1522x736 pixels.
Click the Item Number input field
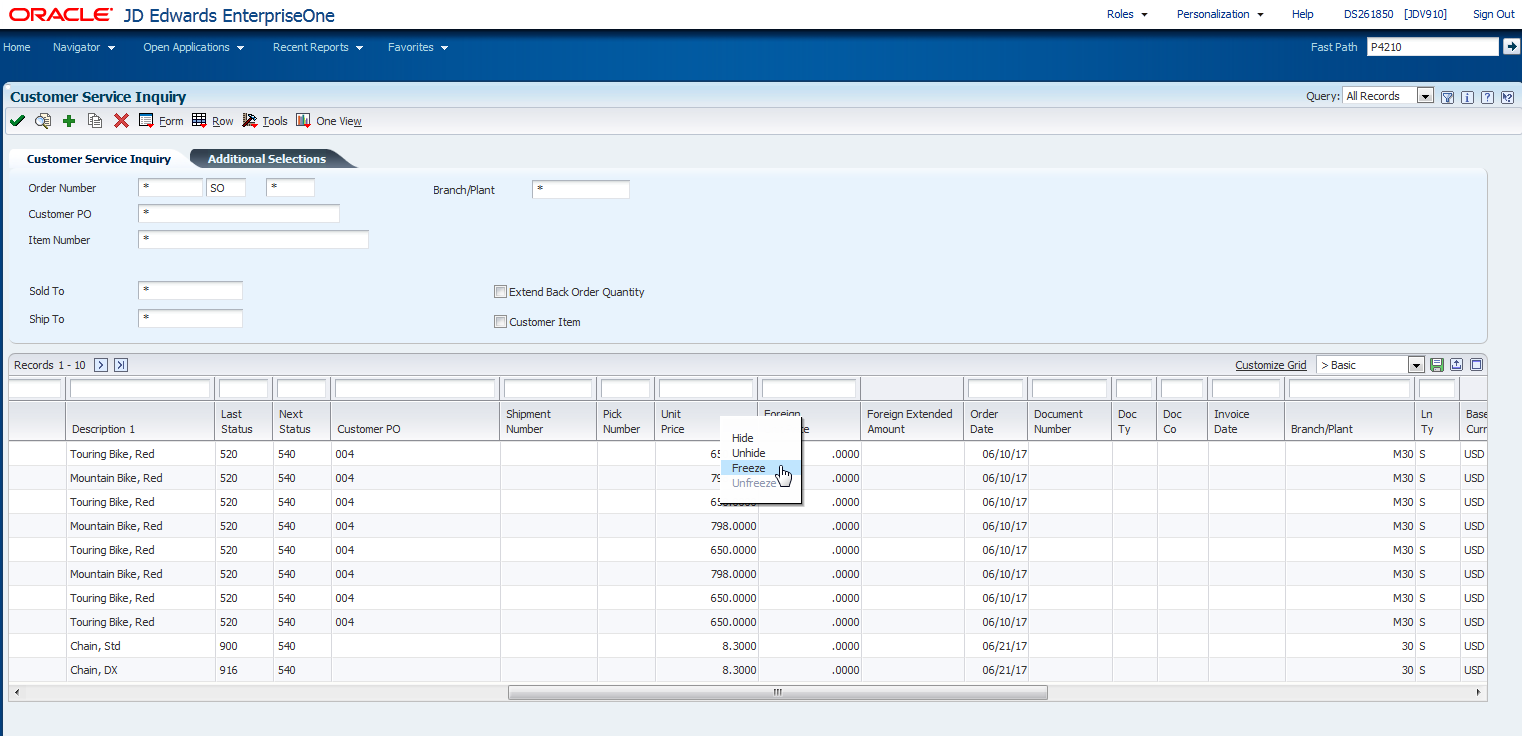(254, 240)
